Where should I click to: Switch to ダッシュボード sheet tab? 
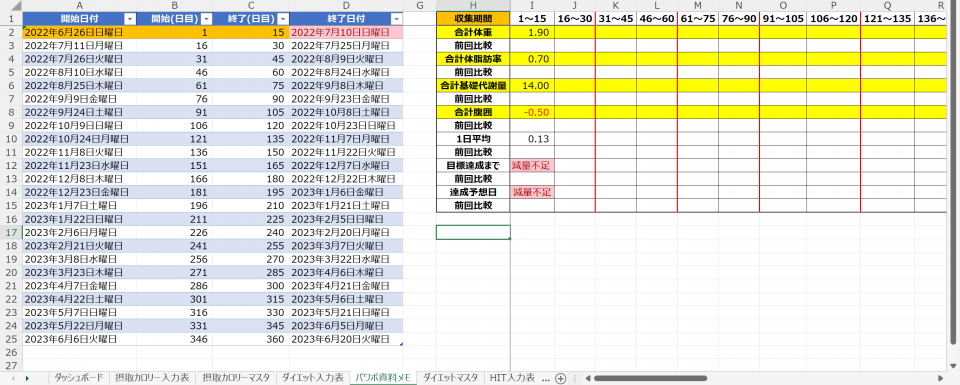(x=79, y=378)
